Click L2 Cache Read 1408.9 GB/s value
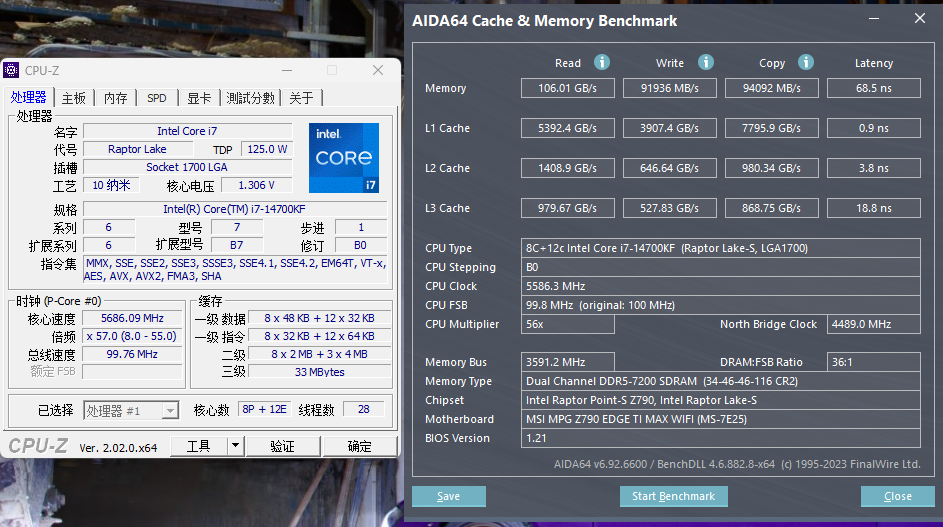Viewport: 943px width, 527px height. click(x=568, y=168)
